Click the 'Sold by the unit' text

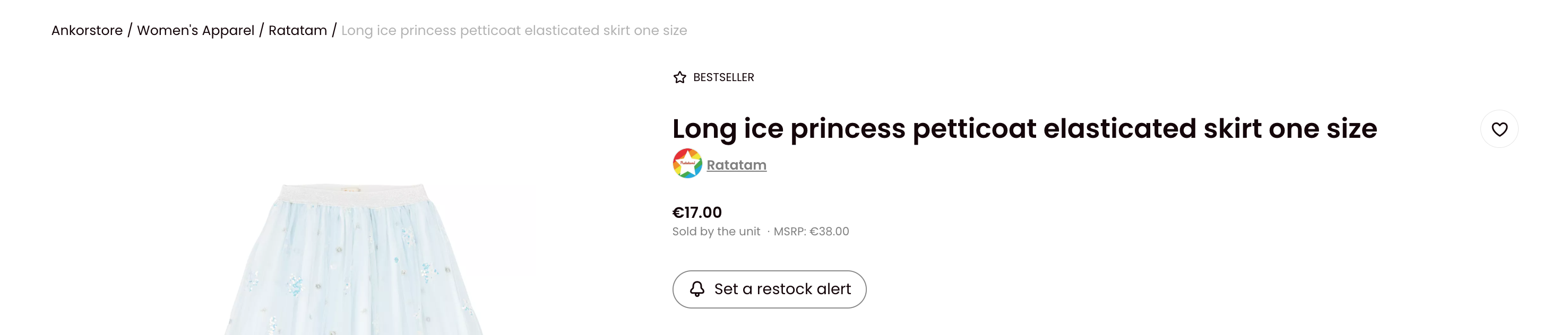[x=716, y=232]
